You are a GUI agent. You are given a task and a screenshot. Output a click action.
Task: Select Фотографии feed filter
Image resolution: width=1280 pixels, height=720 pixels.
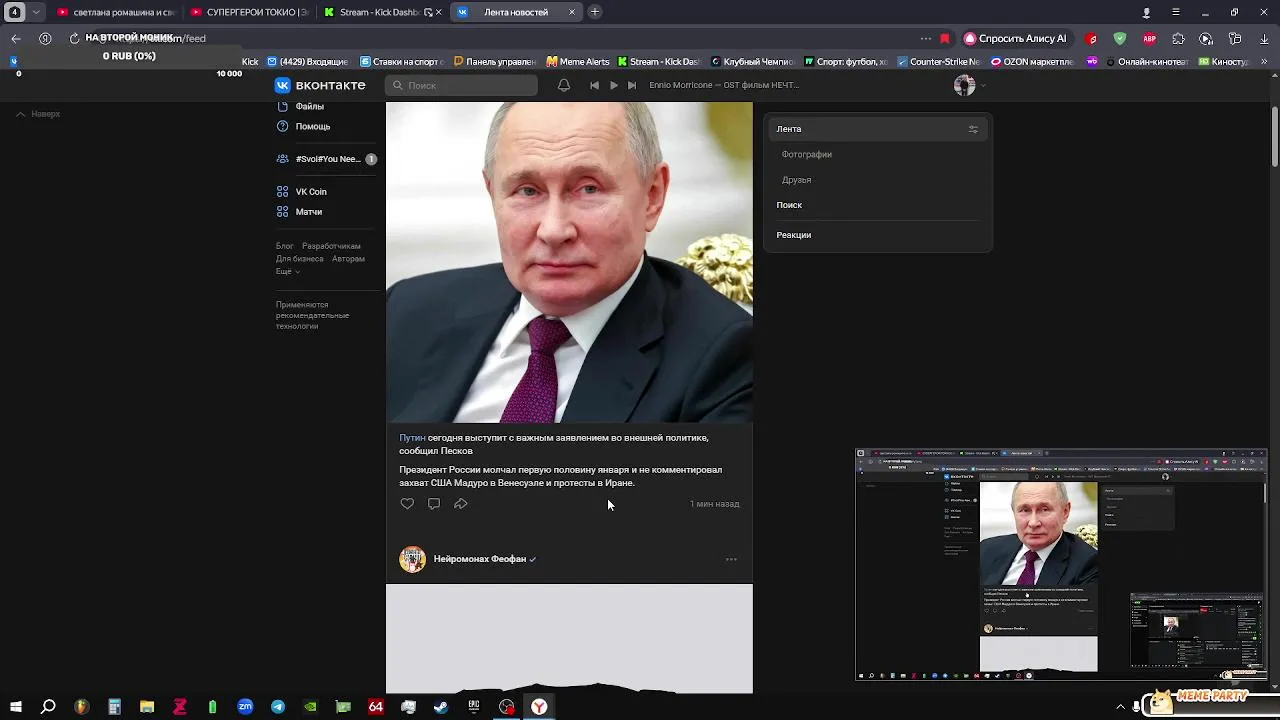coord(807,155)
